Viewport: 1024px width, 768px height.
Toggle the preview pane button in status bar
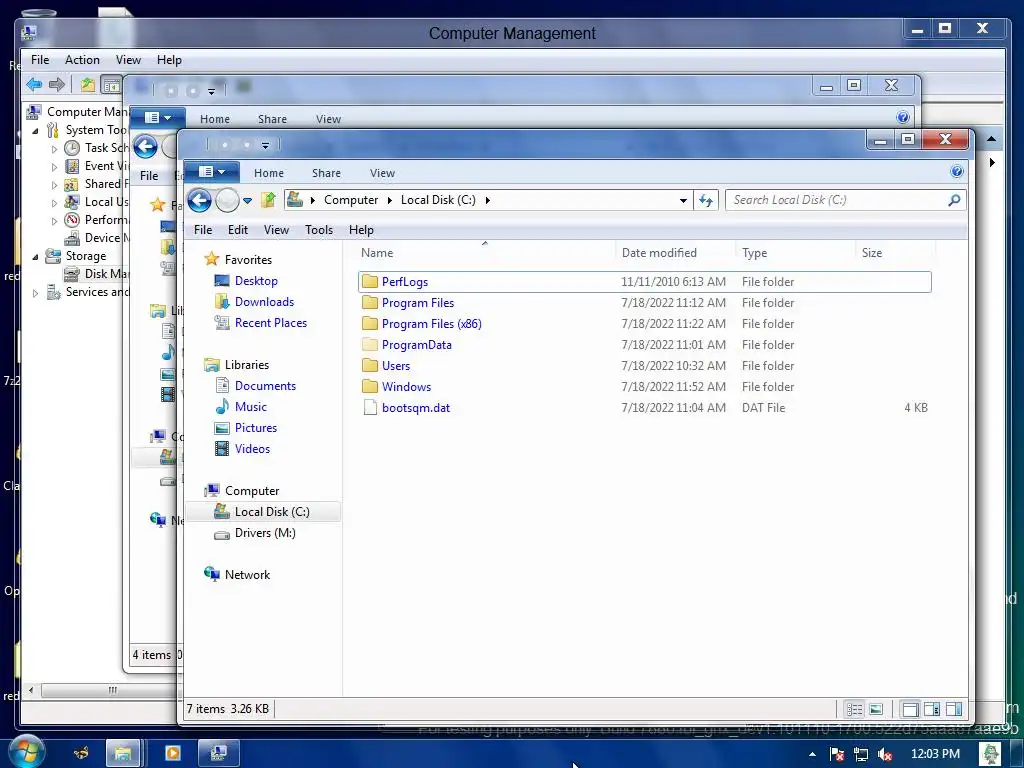(x=953, y=709)
